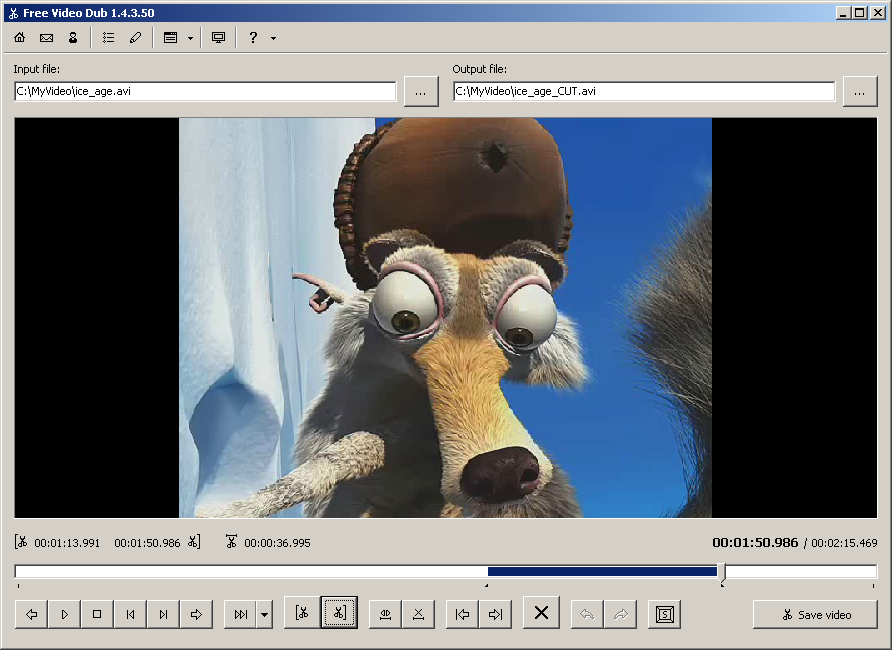Screen dimensions: 892x650
Task: Jump to the selection end marker
Action: tap(495, 614)
